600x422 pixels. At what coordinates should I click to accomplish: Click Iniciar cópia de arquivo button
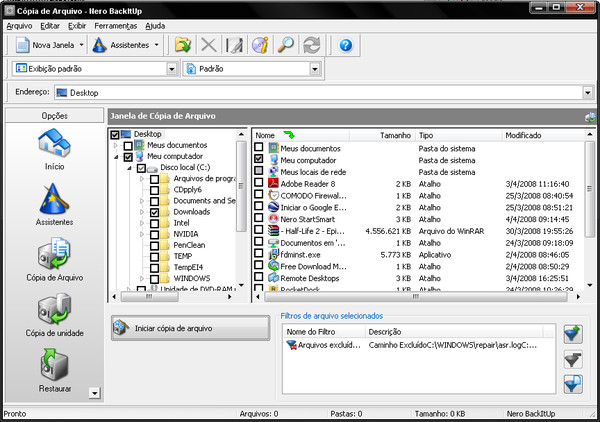pyautogui.click(x=191, y=328)
